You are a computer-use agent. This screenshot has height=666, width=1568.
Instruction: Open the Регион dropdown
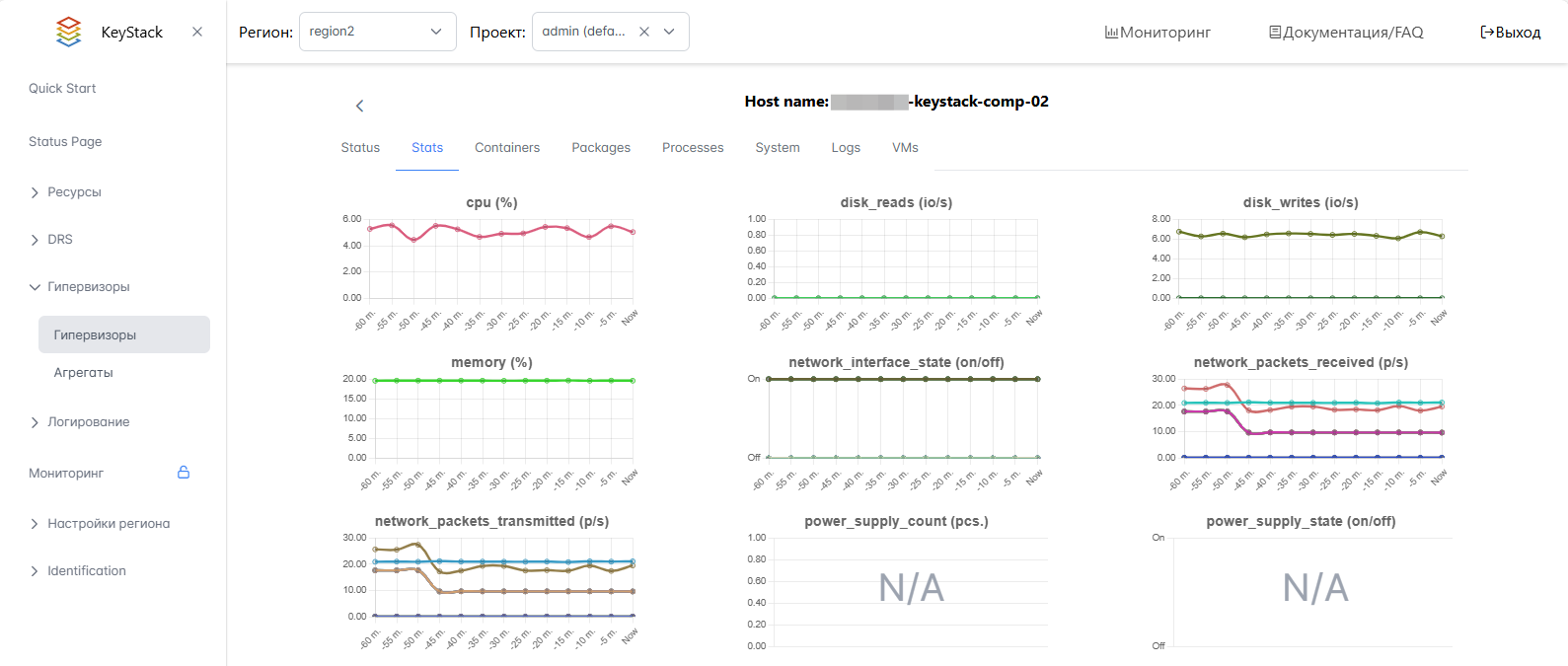click(377, 32)
